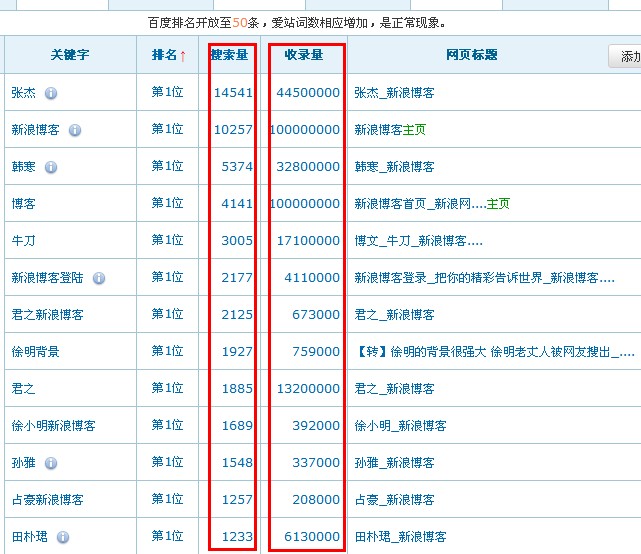
Task: Sort by the 收录量 column header
Action: pos(304,55)
